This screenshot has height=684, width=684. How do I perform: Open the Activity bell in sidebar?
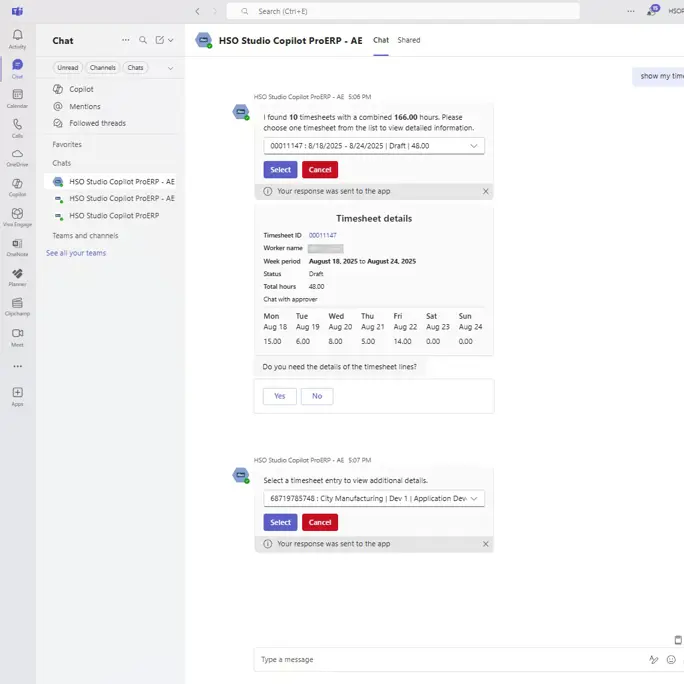(x=17, y=39)
